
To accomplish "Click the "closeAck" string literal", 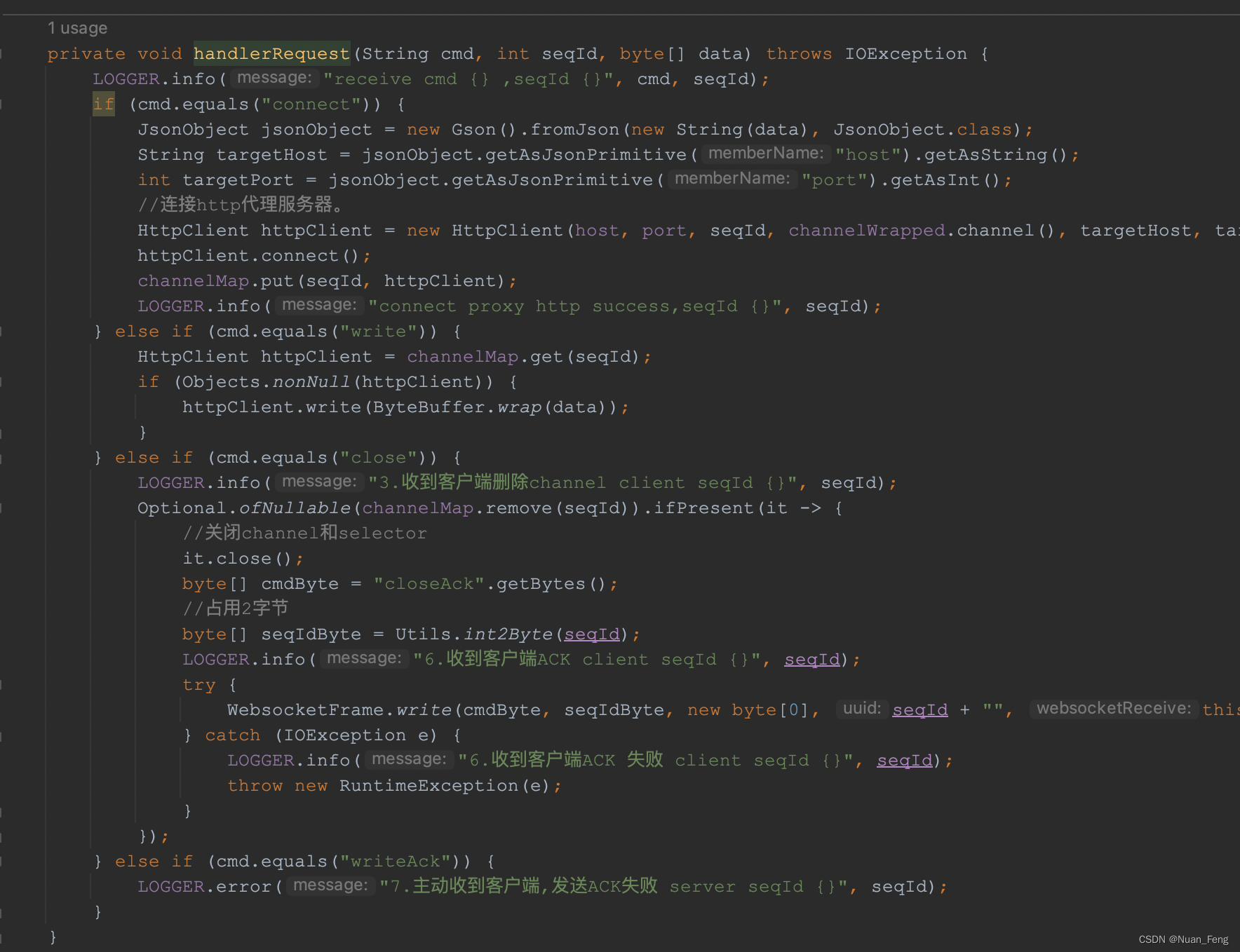I will tap(429, 584).
